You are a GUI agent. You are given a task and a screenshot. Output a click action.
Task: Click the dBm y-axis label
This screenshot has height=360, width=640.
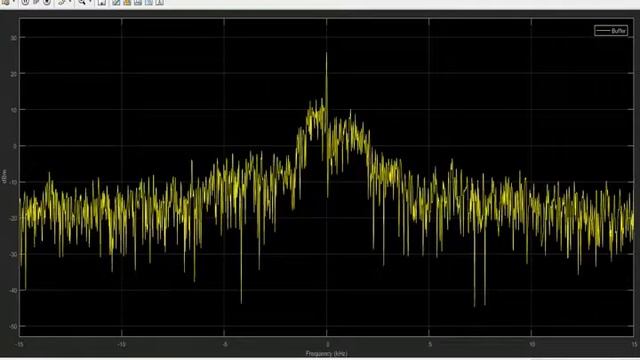tap(4, 176)
